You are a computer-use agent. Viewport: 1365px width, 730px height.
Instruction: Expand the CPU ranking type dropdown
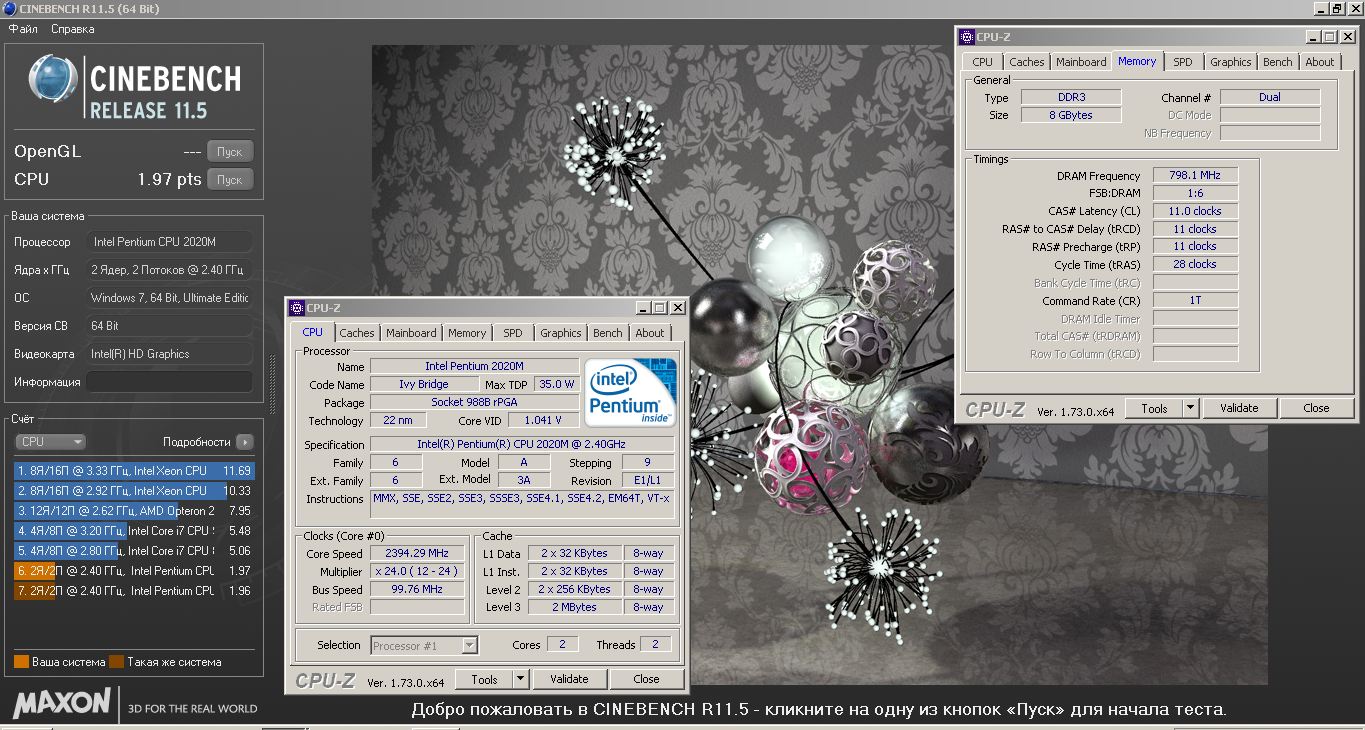(50, 441)
